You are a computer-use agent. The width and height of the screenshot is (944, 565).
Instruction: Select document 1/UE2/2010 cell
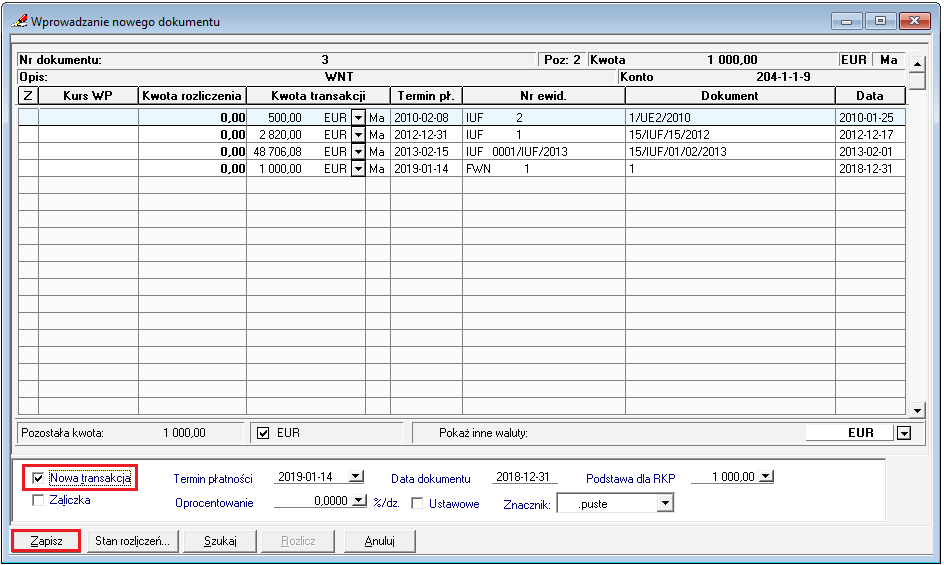pos(730,117)
